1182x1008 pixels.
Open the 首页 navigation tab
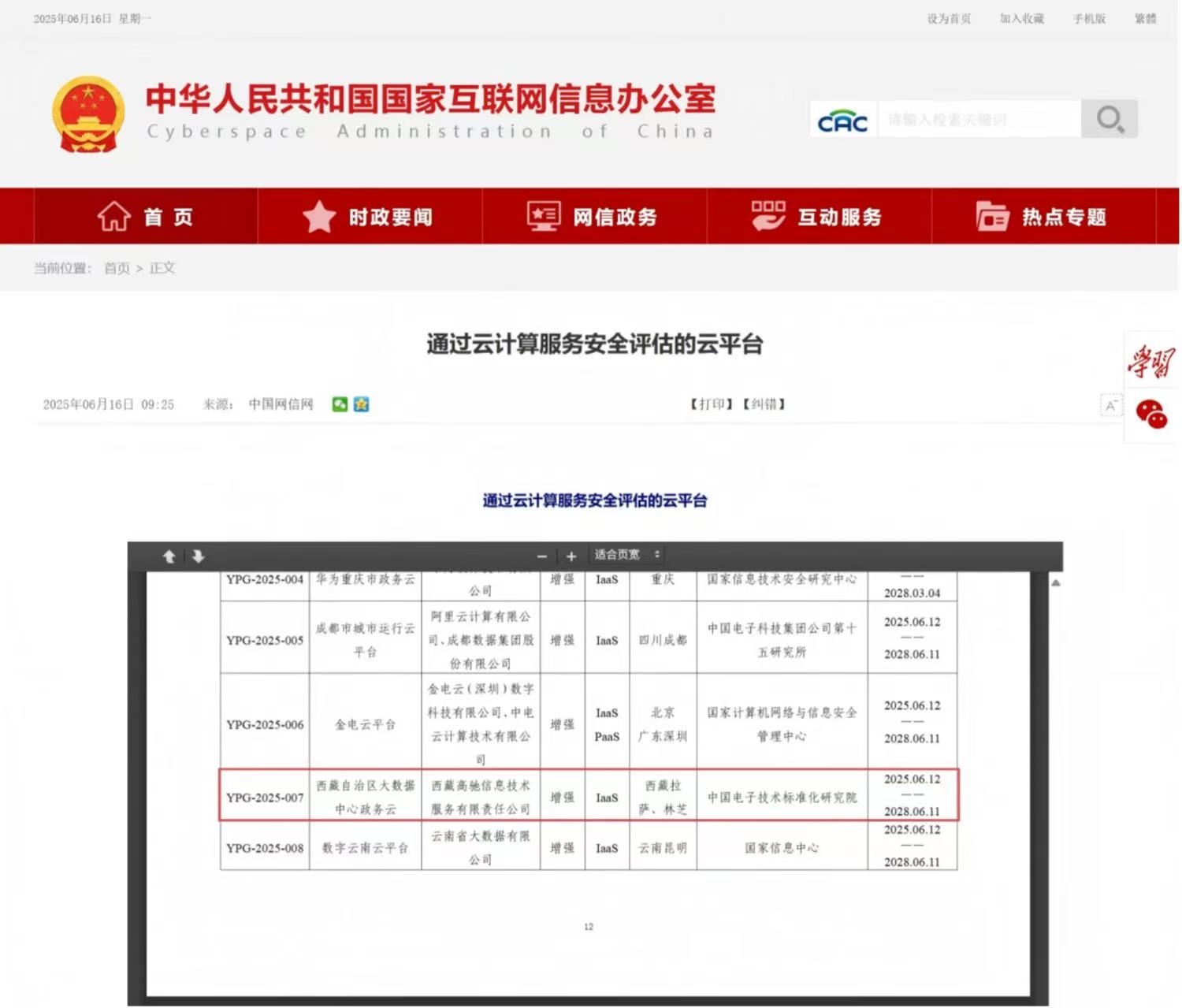(x=146, y=216)
